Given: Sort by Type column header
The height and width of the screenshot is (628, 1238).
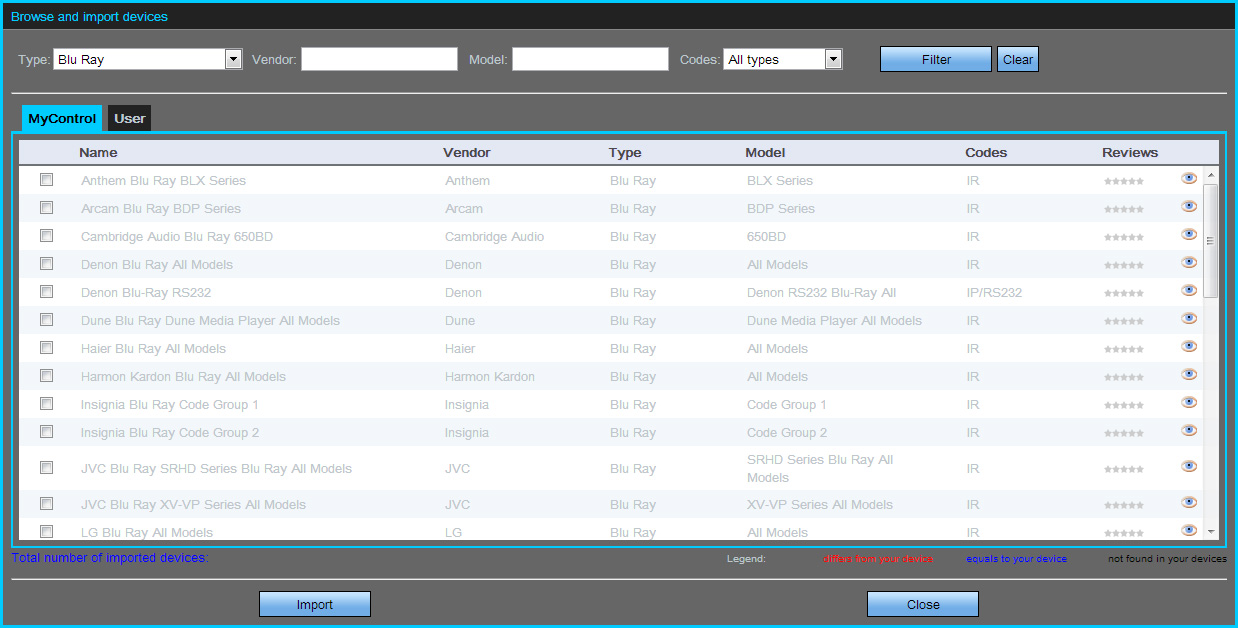Looking at the screenshot, I should coord(625,153).
